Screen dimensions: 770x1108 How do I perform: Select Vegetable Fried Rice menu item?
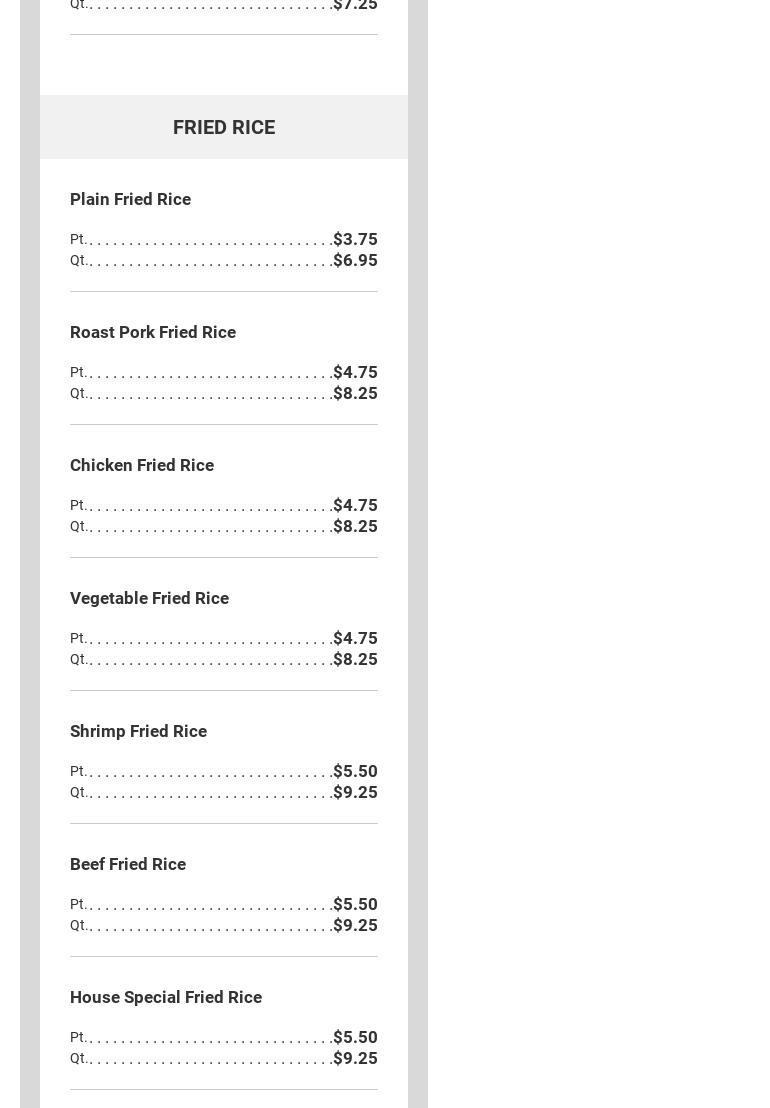point(149,598)
